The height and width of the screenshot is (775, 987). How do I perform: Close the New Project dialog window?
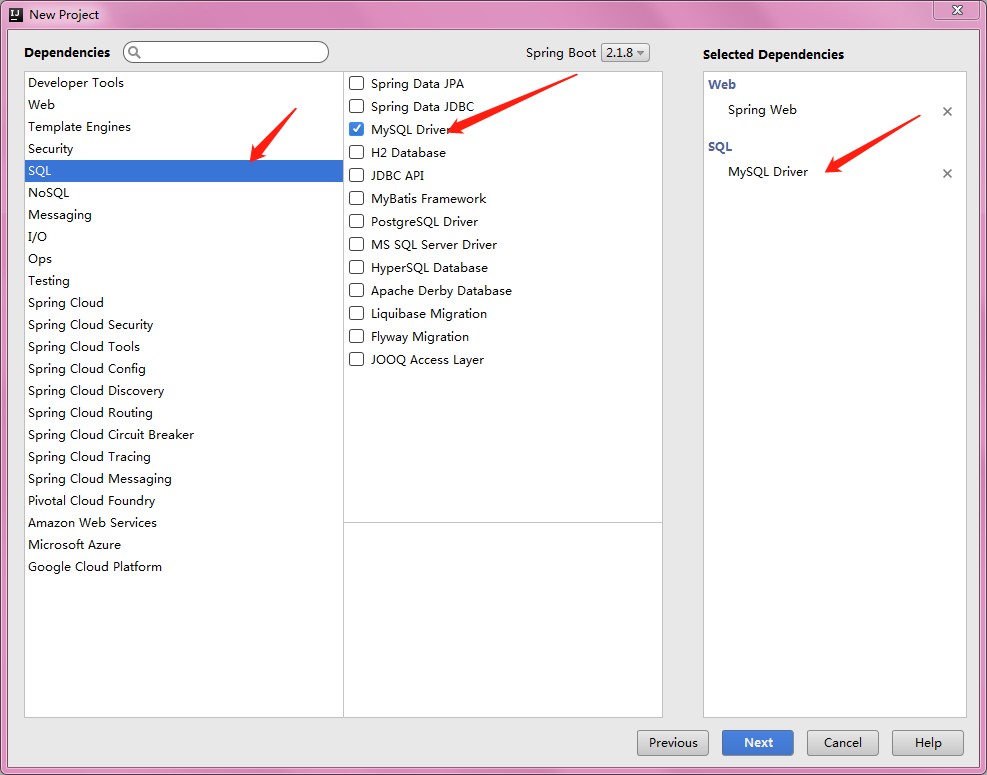(x=957, y=10)
